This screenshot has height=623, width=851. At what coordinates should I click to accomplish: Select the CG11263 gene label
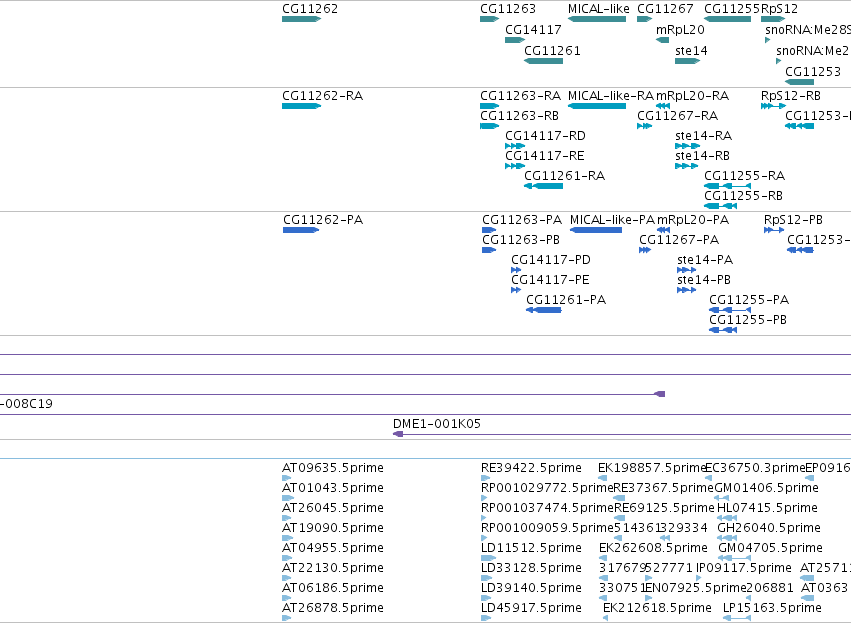point(508,9)
